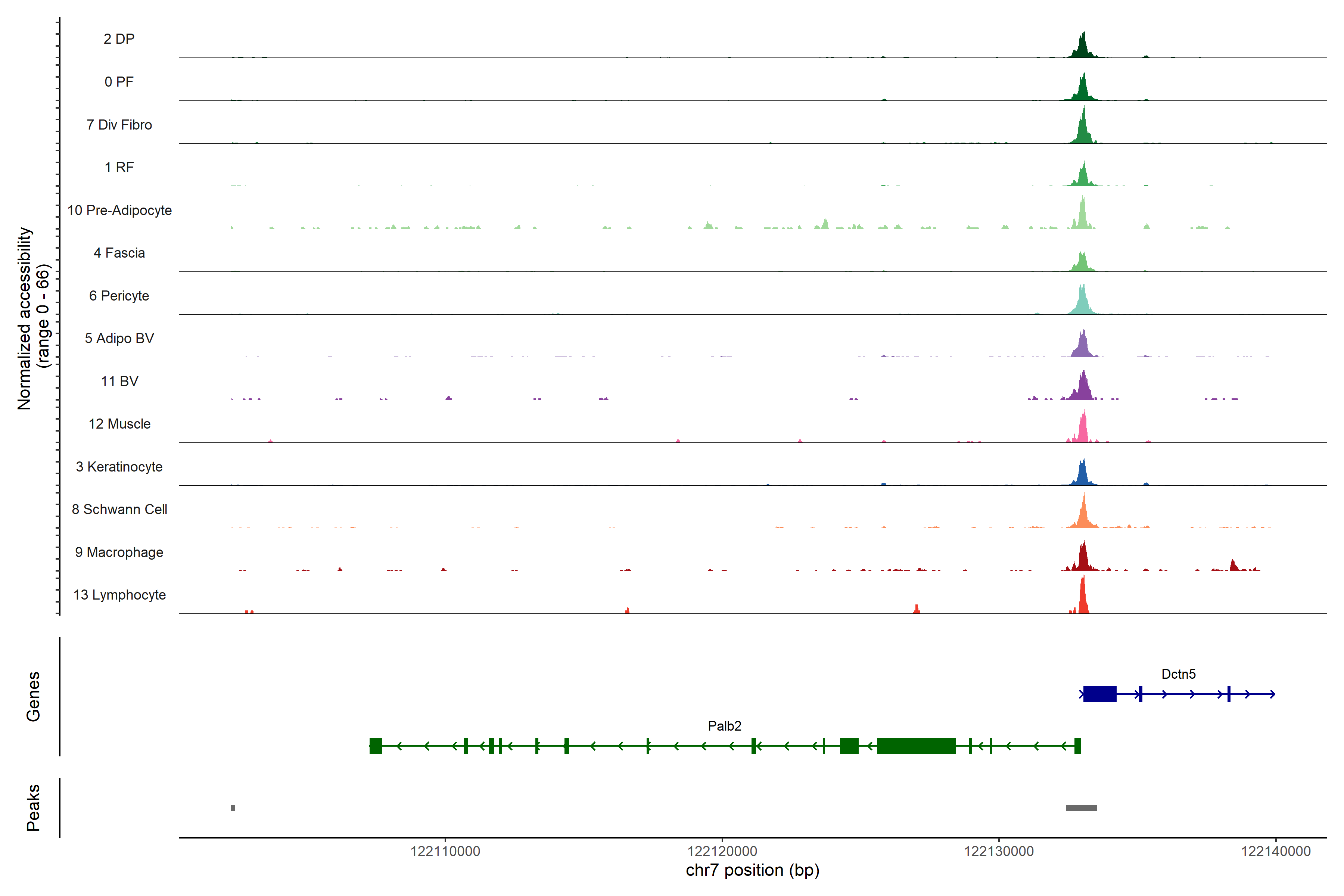Click the 13 Lymphocyte track label
The height and width of the screenshot is (896, 1344).
[119, 595]
